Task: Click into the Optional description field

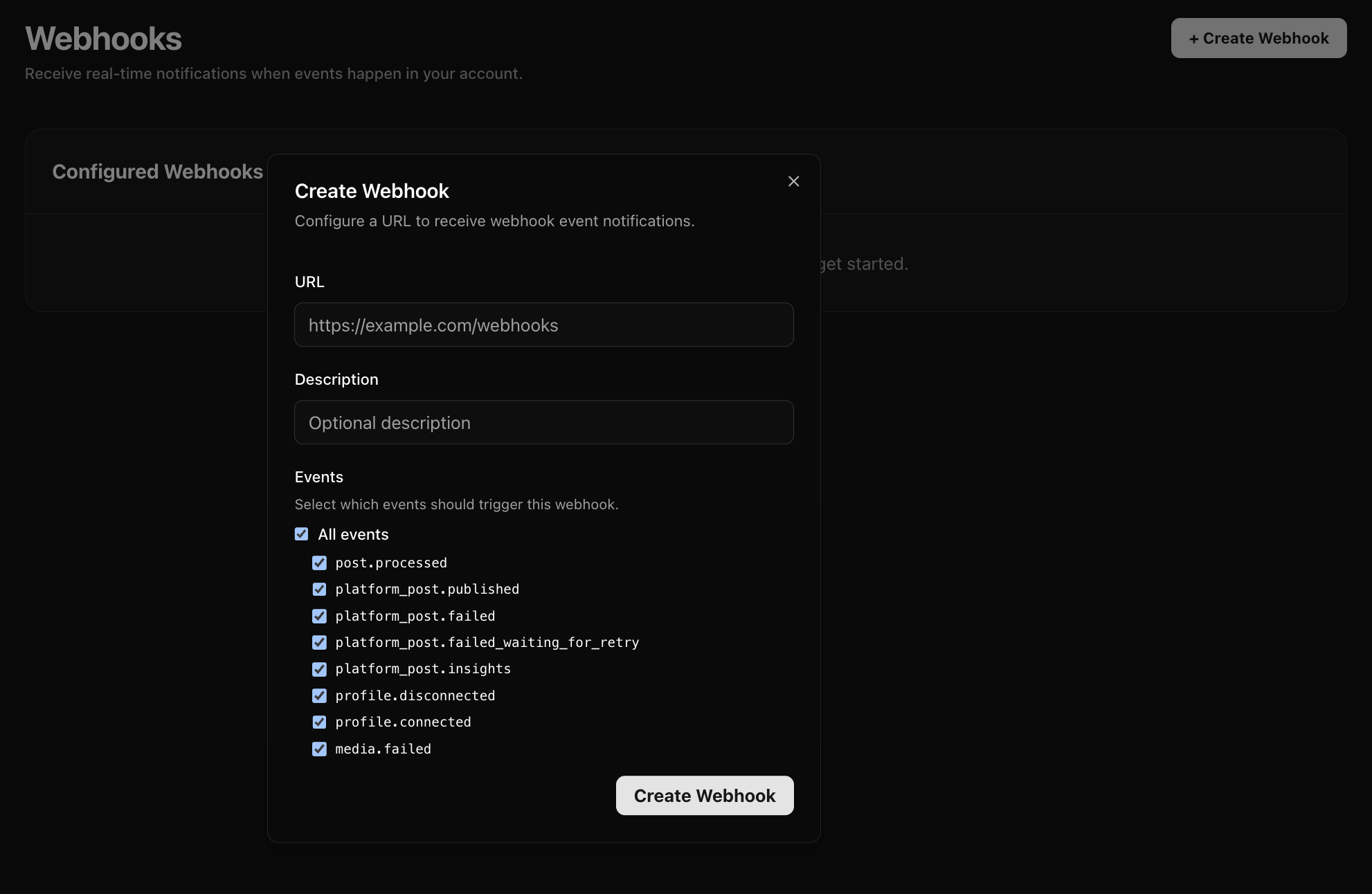Action: (x=544, y=422)
